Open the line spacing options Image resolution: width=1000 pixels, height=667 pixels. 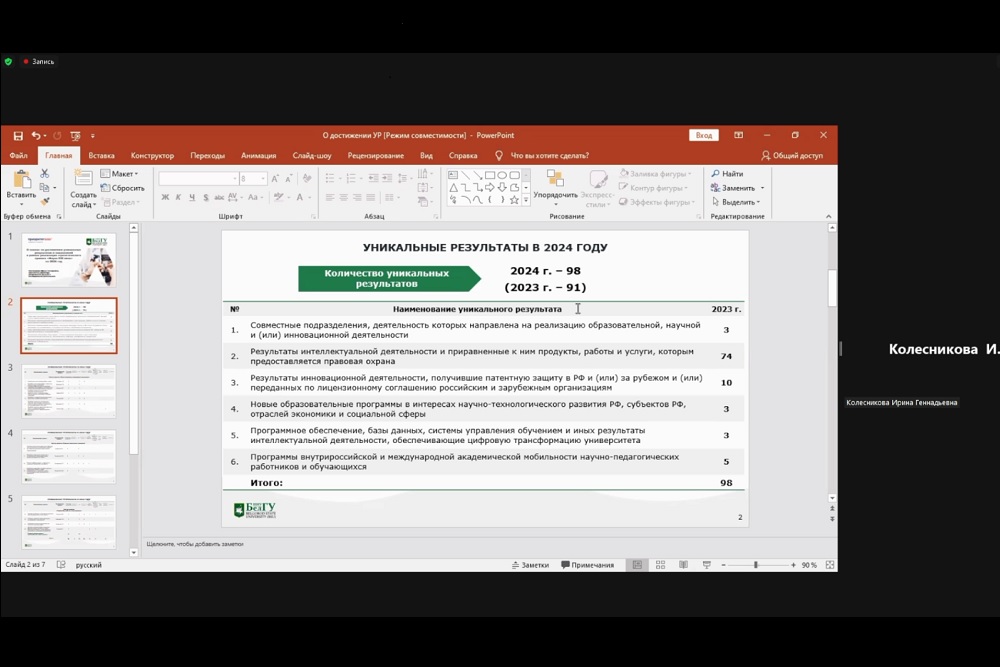click(404, 179)
